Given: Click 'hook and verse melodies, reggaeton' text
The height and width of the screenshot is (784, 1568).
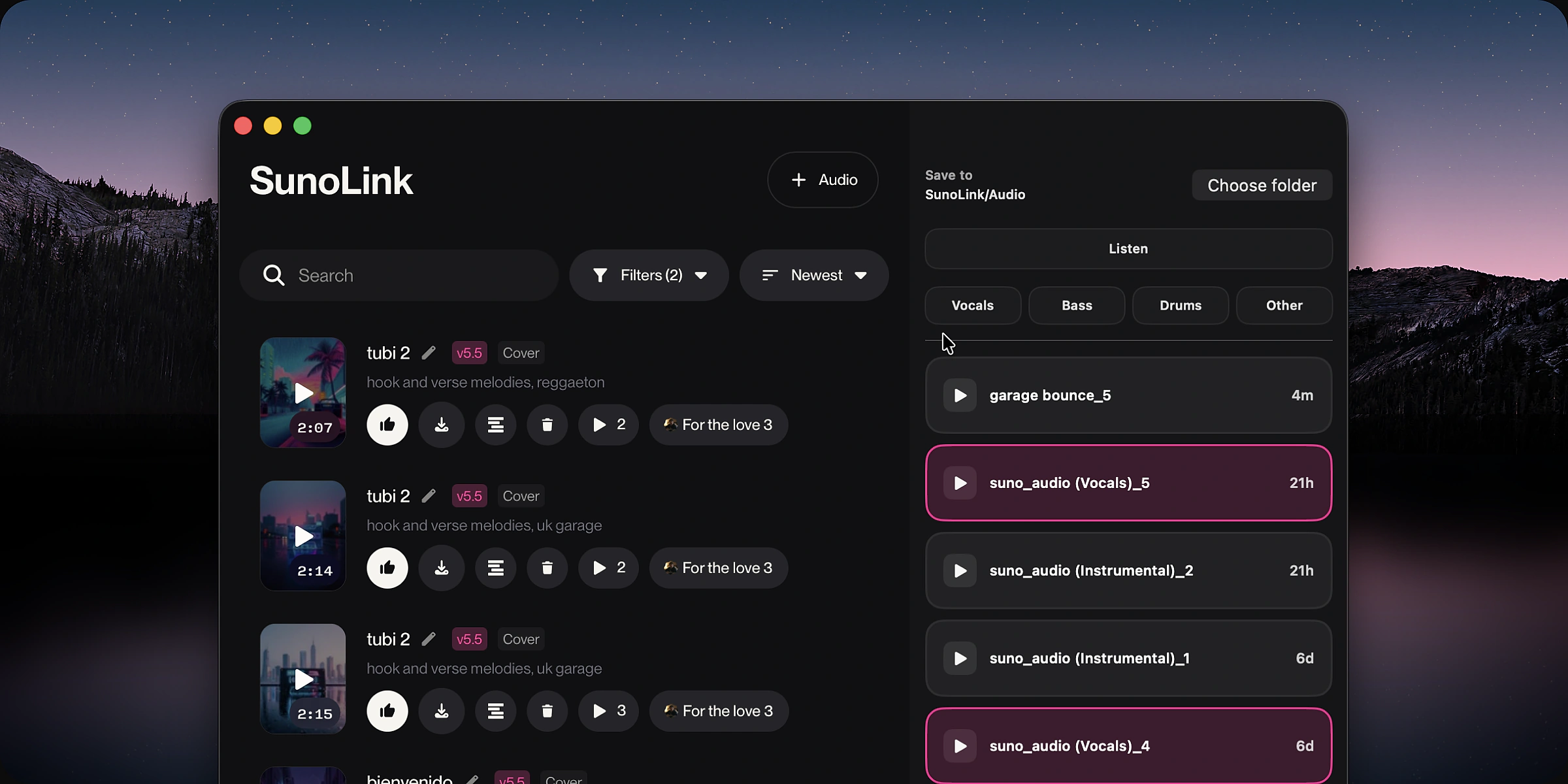Looking at the screenshot, I should pos(485,382).
